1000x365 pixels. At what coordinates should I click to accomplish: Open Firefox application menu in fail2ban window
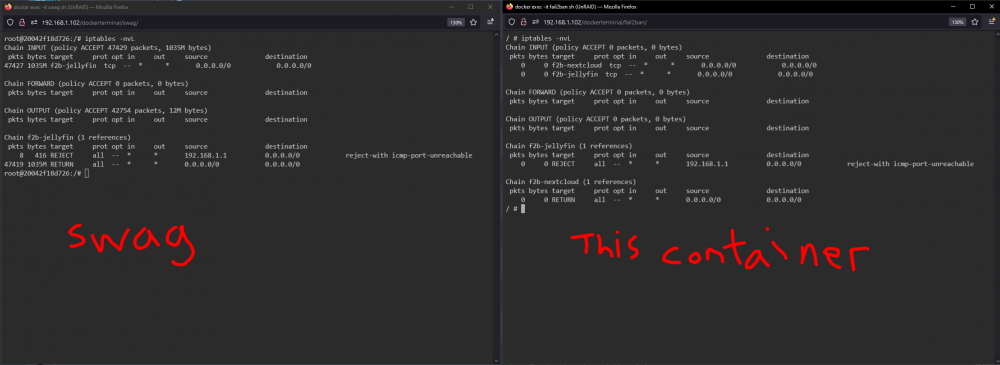(992, 22)
